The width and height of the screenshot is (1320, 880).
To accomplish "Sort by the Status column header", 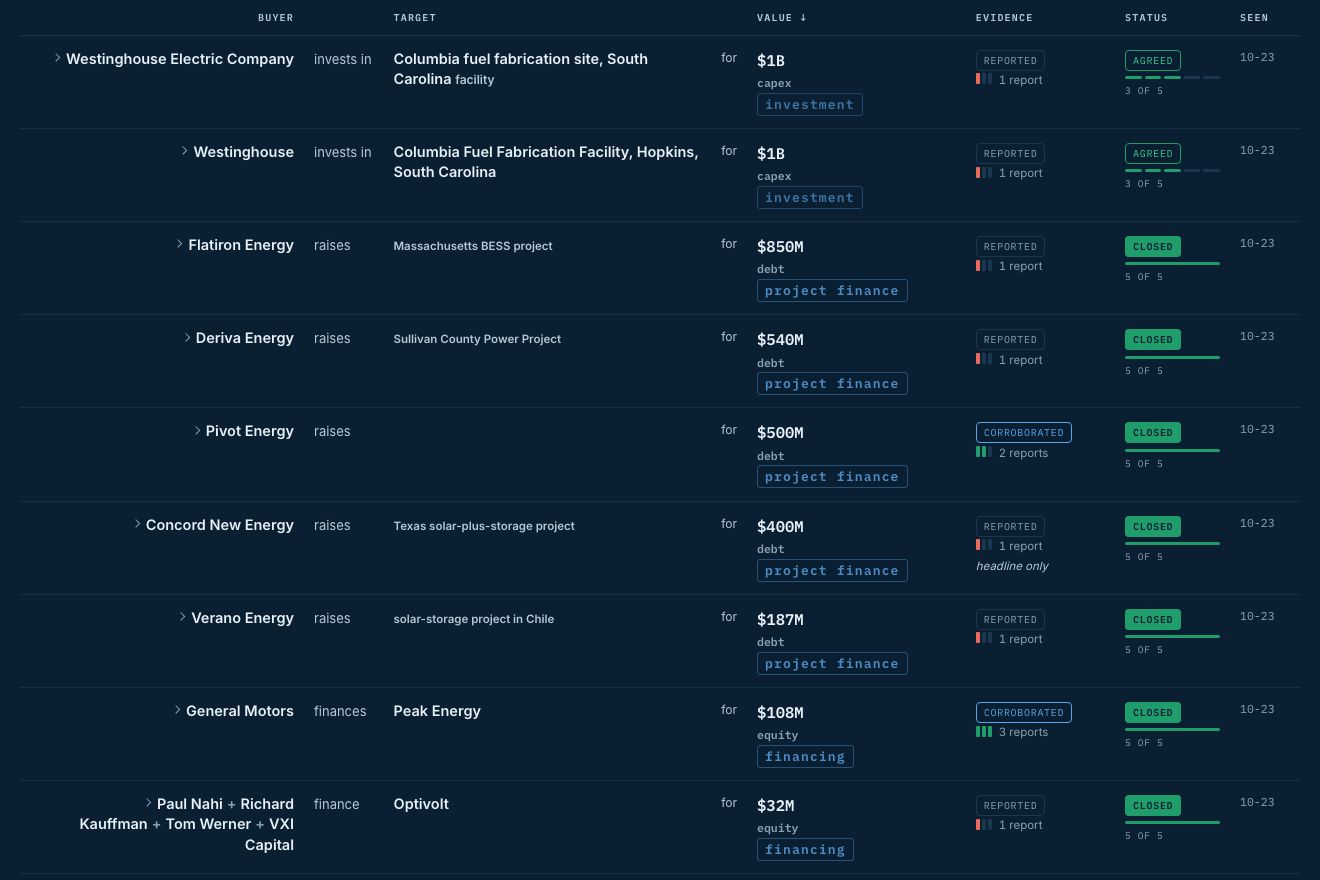I will 1146,18.
